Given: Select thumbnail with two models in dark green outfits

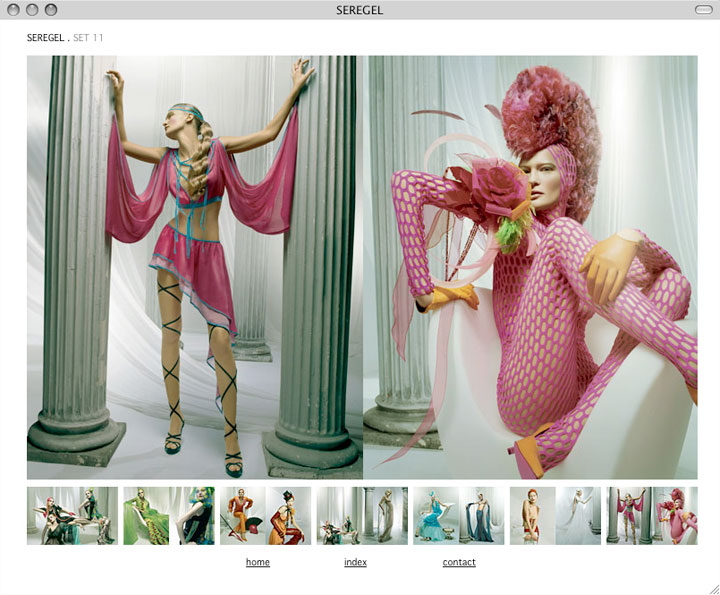Looking at the screenshot, I should (x=72, y=516).
